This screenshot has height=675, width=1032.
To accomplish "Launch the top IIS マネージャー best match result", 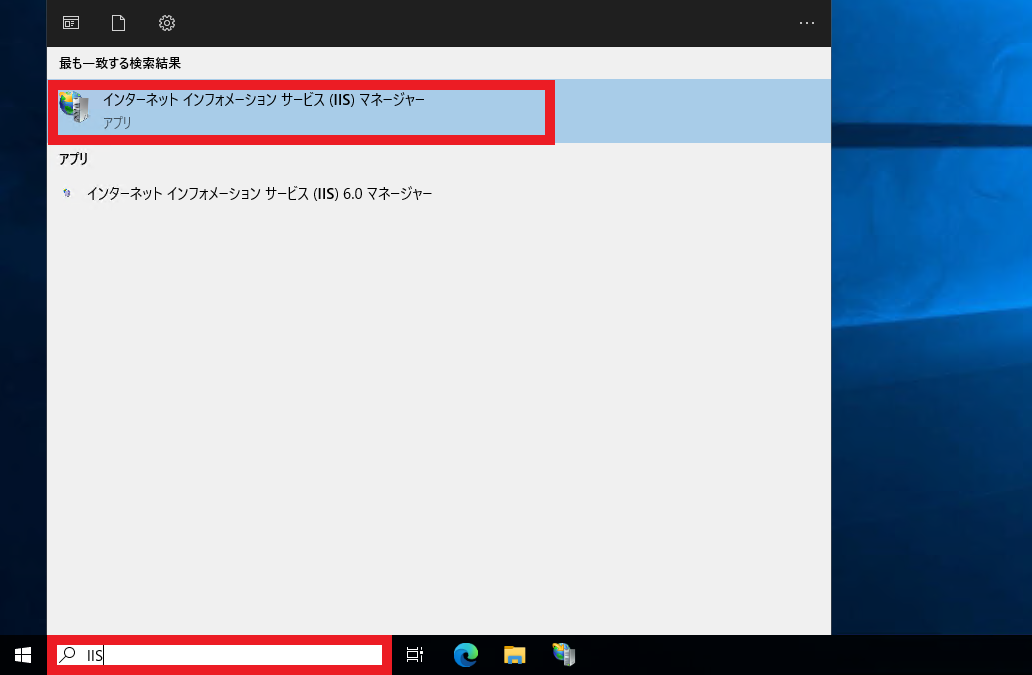I will point(439,111).
